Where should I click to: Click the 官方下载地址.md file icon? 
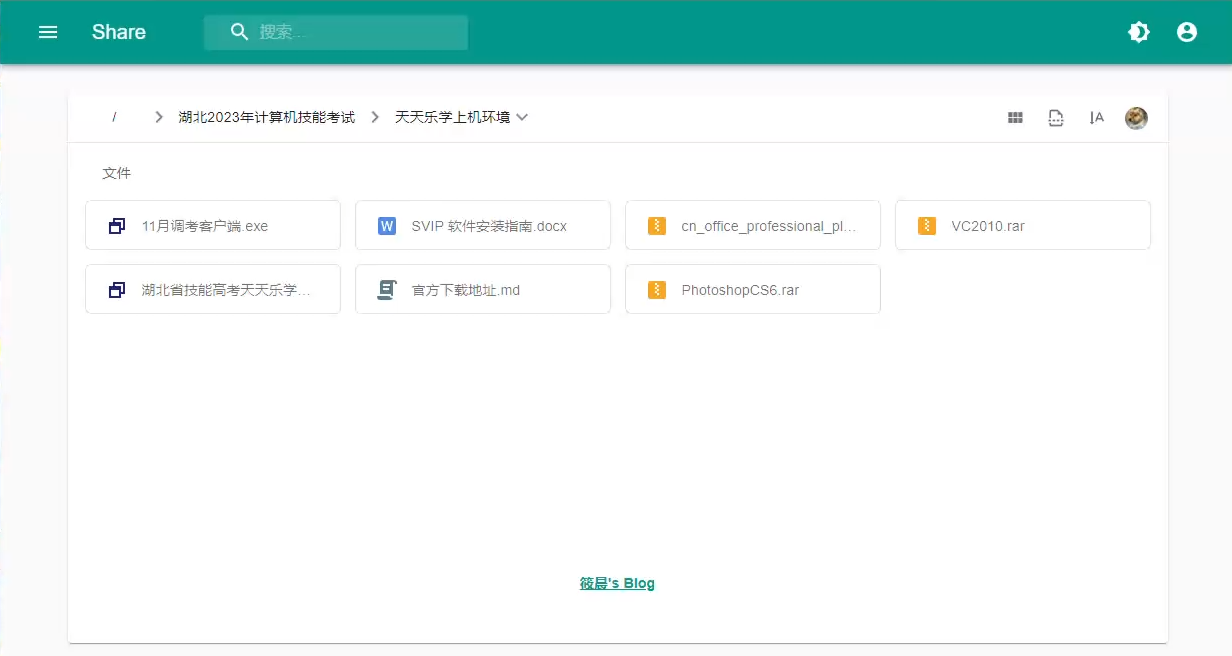(387, 290)
